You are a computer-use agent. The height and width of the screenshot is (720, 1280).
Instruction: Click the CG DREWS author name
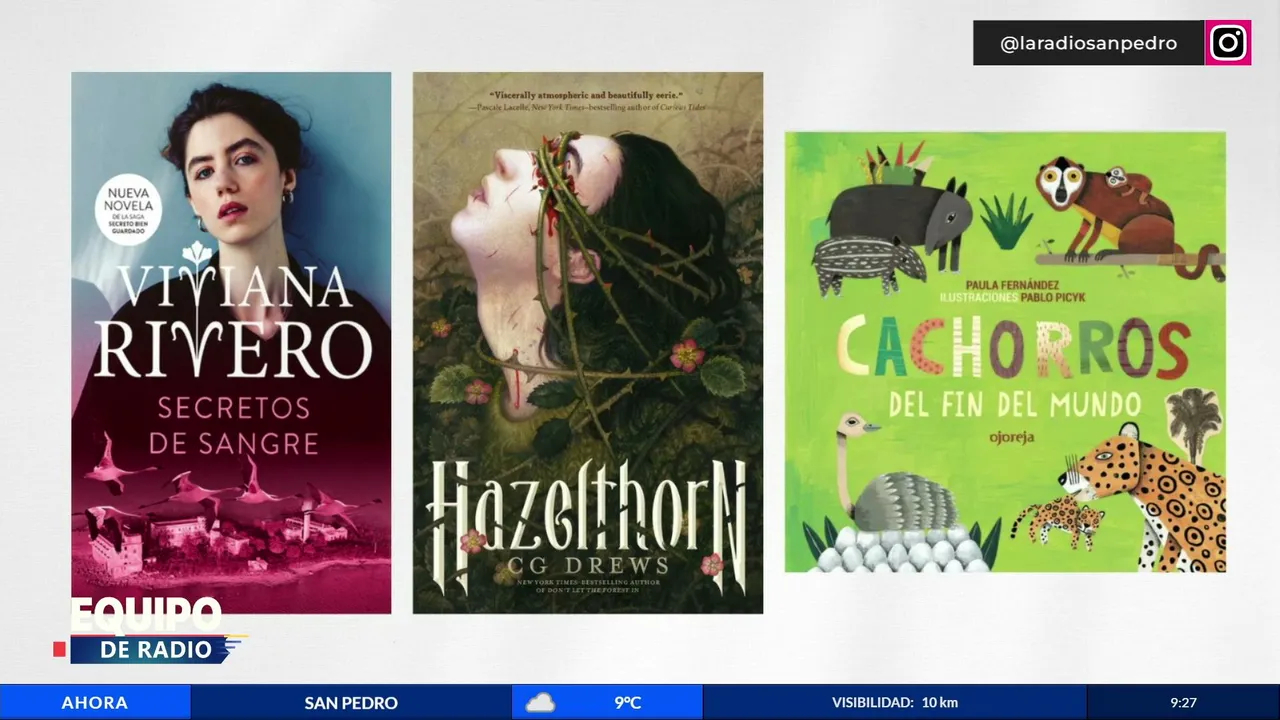587,566
